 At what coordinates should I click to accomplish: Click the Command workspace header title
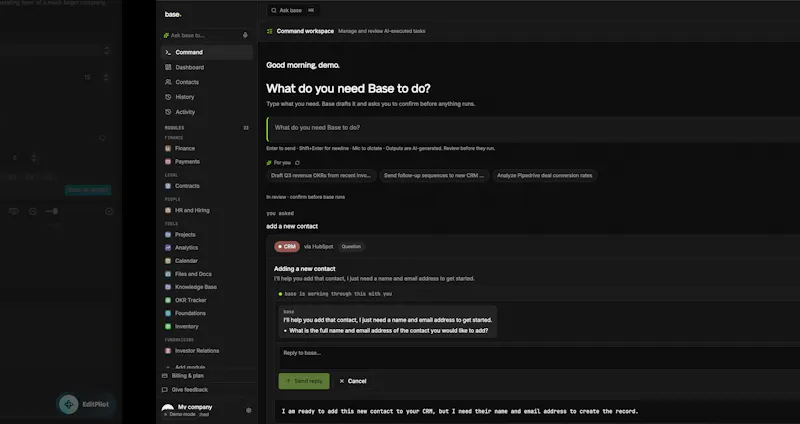[305, 31]
